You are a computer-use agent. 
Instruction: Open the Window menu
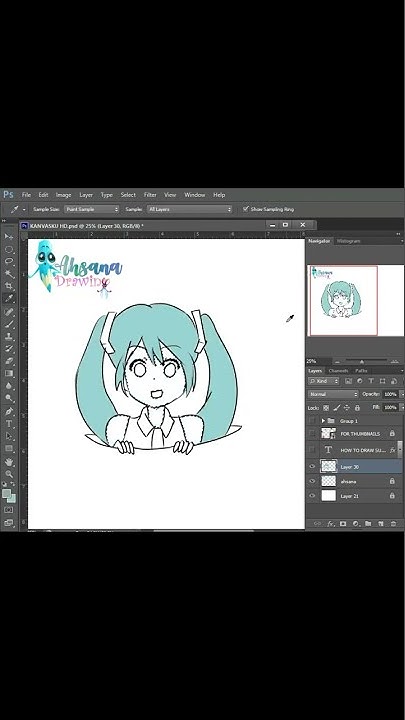195,195
